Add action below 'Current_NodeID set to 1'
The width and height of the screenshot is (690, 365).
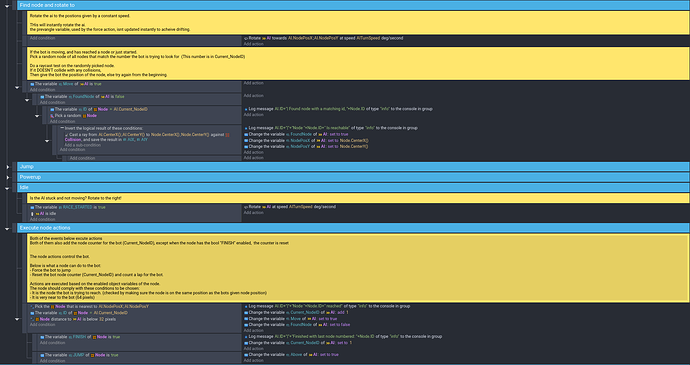(253, 349)
